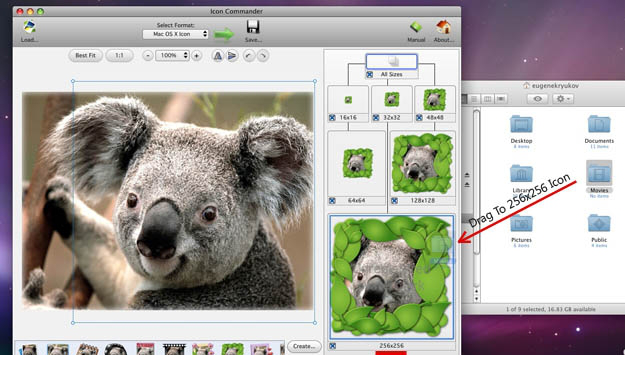The height and width of the screenshot is (369, 625).
Task: Rotate image counter-clockwise
Action: coord(248,56)
